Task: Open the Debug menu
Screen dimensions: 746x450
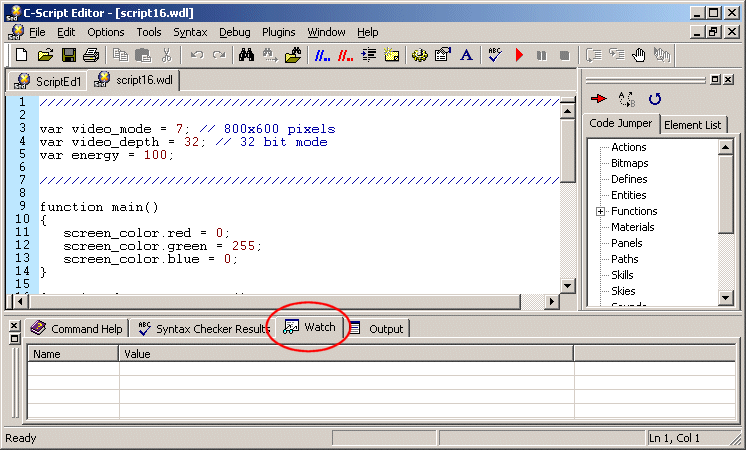Action: point(235,32)
